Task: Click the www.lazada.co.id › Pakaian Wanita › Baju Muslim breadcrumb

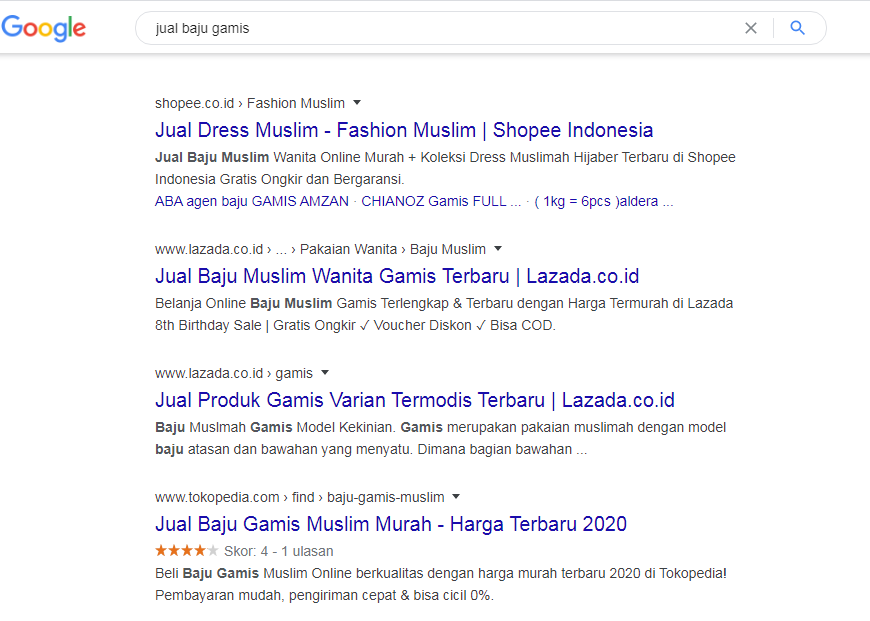Action: (x=320, y=249)
